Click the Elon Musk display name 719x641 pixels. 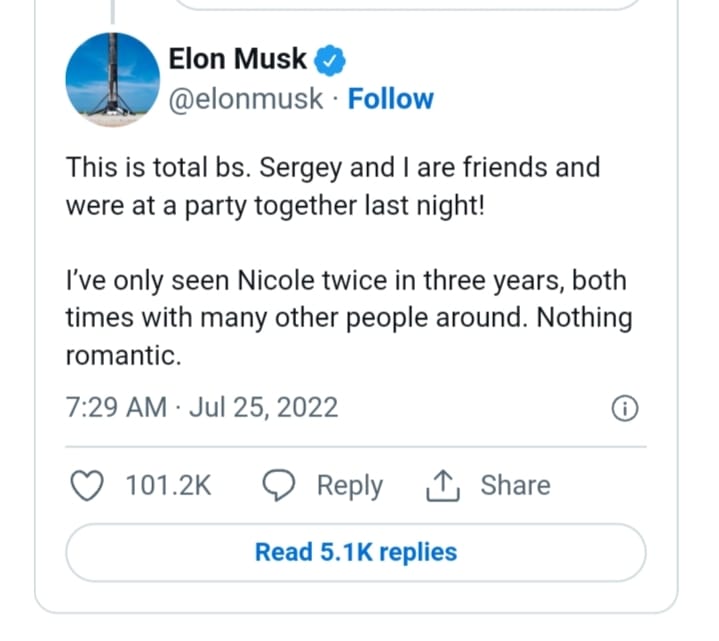click(238, 60)
